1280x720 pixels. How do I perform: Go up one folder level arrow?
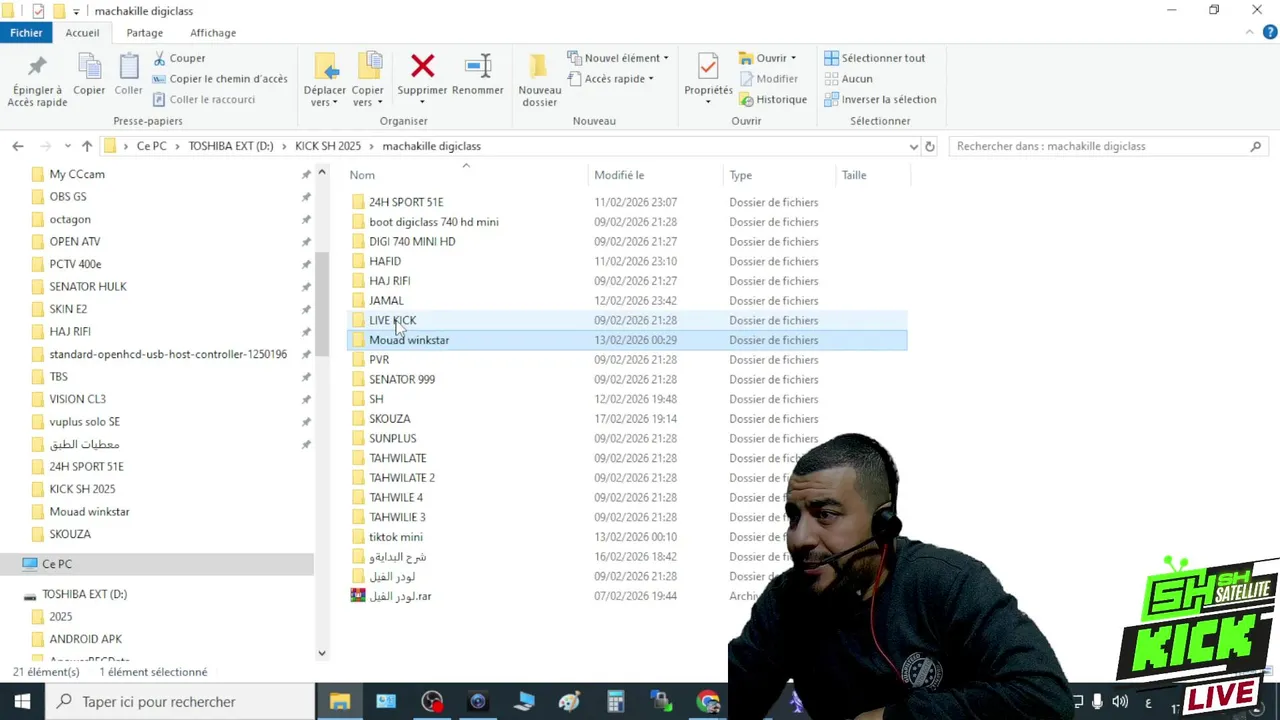pyautogui.click(x=87, y=146)
